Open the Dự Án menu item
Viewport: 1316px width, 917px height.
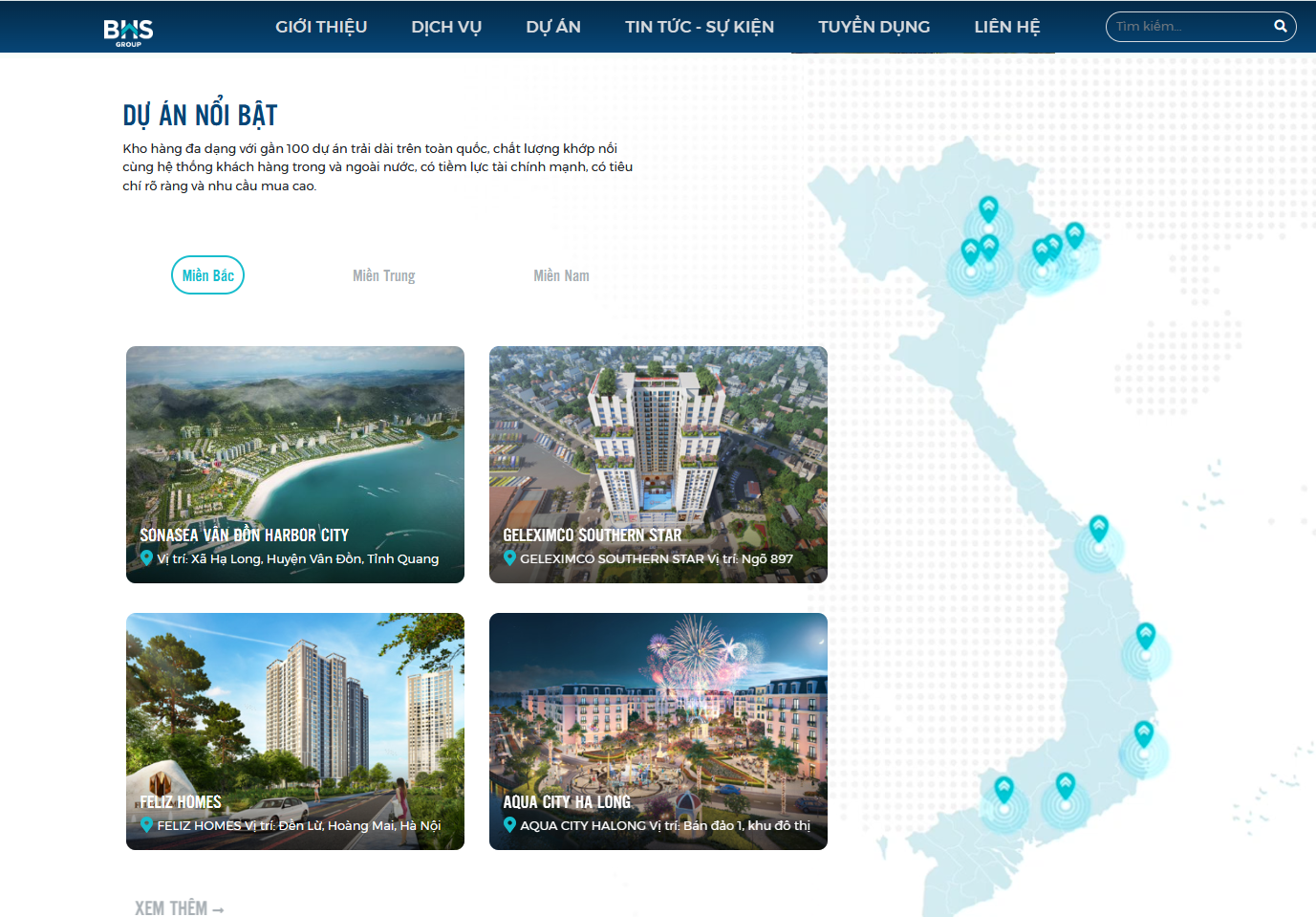[x=553, y=27]
